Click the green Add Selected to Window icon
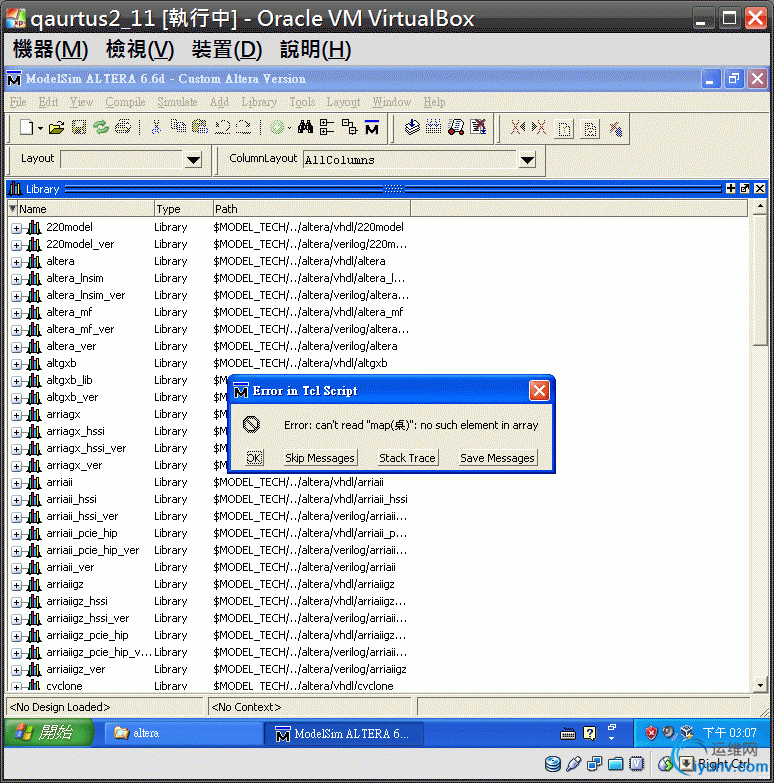 click(276, 128)
